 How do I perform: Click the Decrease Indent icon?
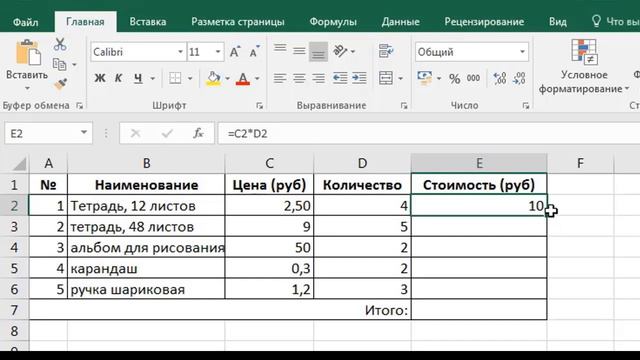click(340, 78)
